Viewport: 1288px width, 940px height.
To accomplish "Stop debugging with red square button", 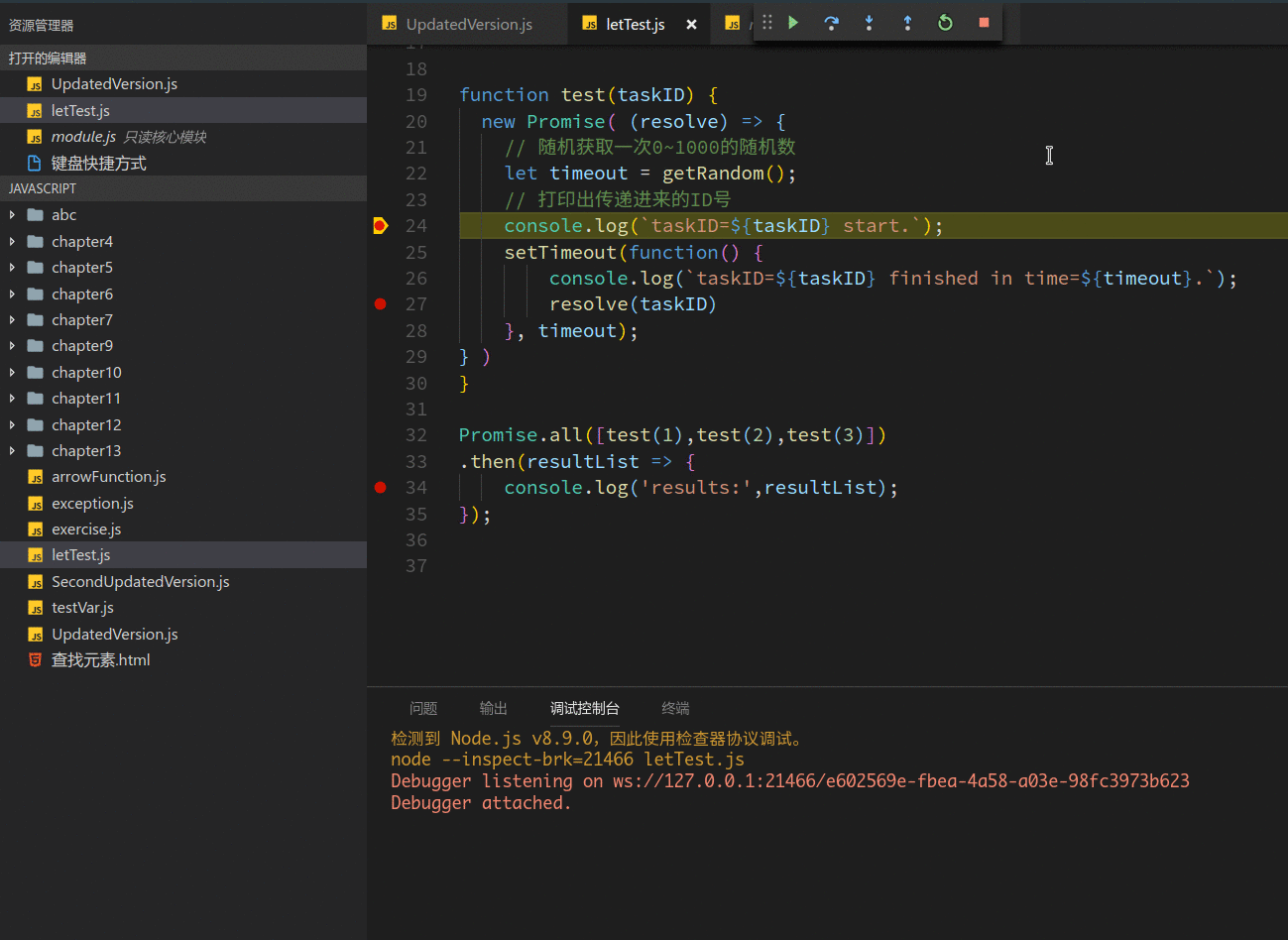I will click(x=984, y=23).
